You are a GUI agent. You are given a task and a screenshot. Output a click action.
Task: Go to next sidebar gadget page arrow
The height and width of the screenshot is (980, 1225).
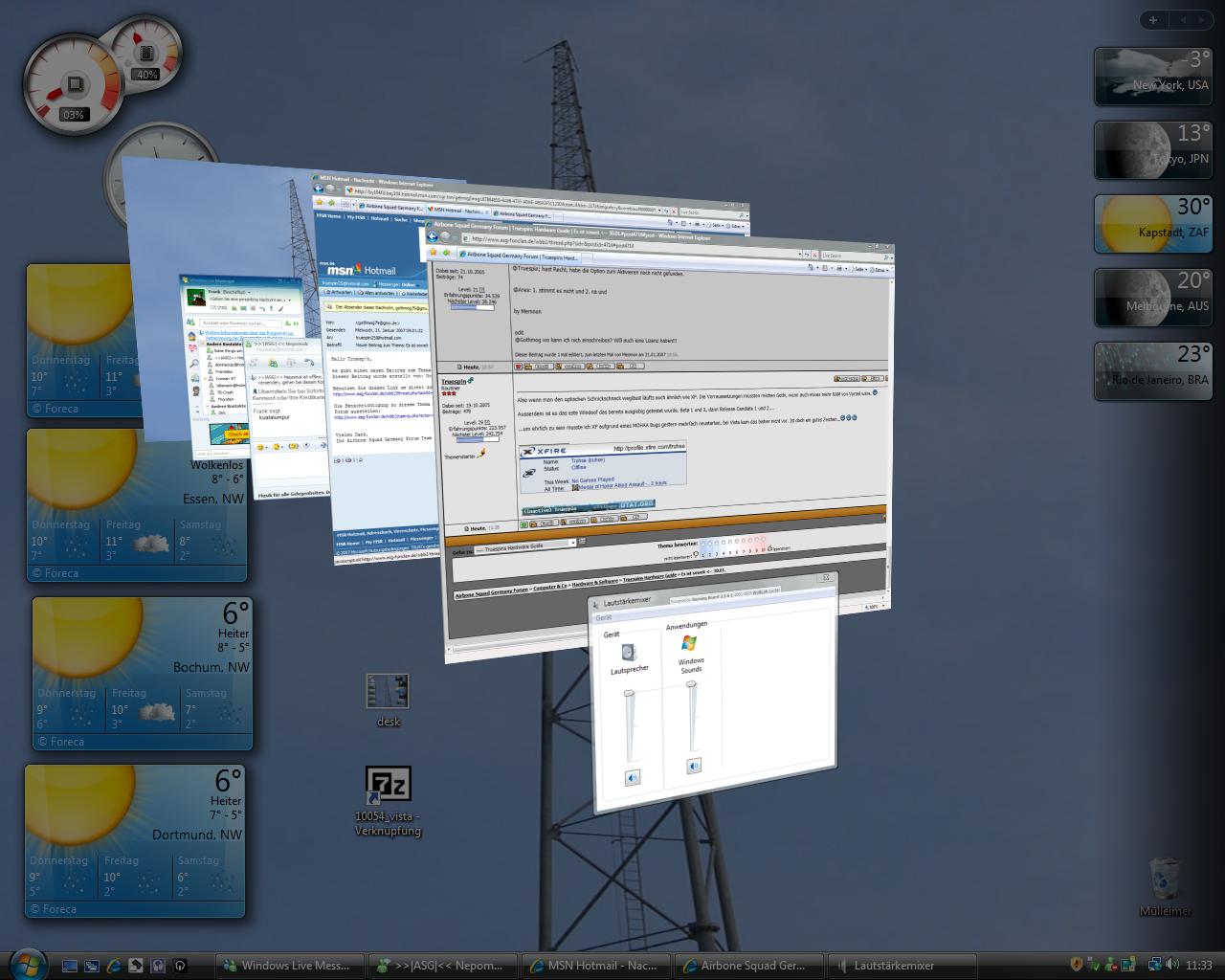click(1201, 20)
